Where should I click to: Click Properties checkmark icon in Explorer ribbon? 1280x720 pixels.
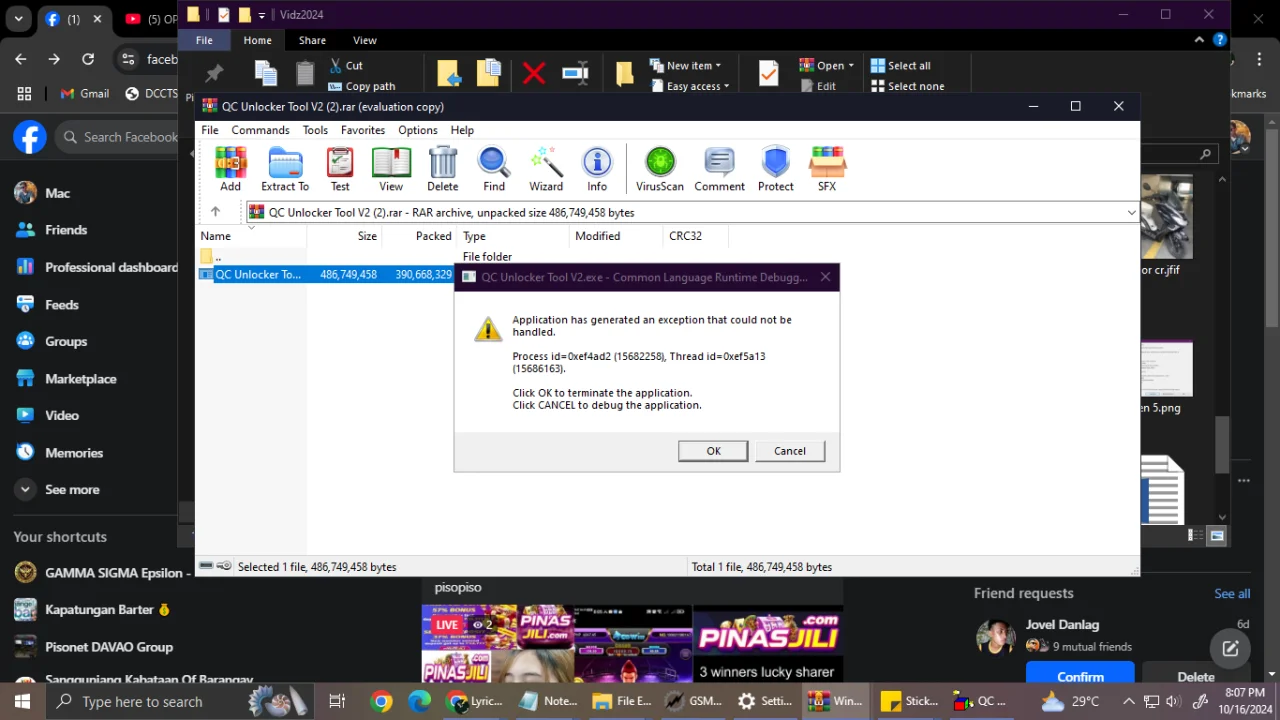[x=768, y=73]
